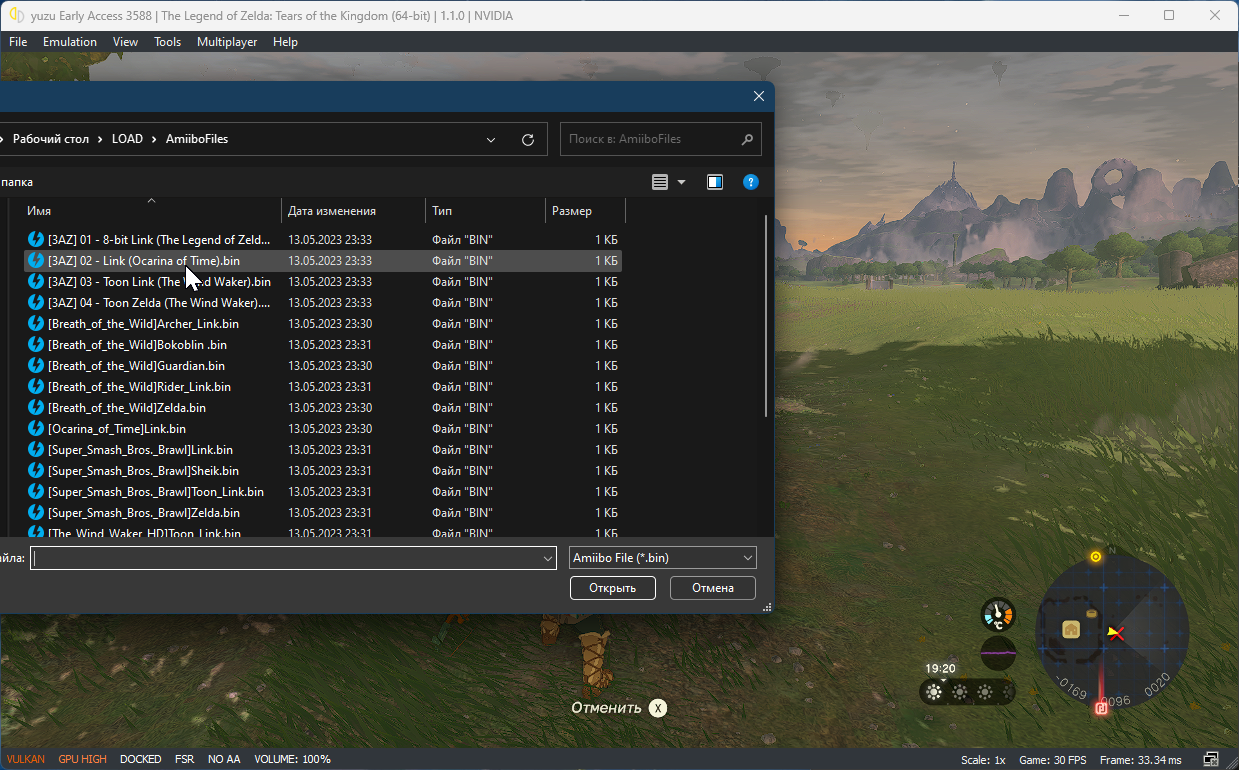Toggle GPU HIGH accuracy in status bar
This screenshot has width=1239, height=770.
point(82,759)
